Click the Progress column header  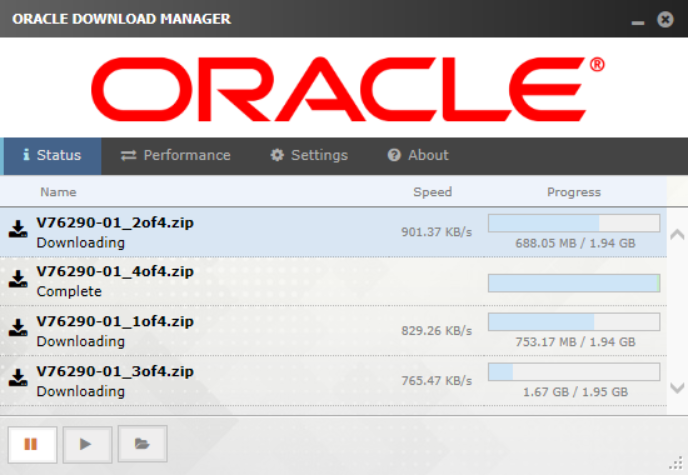point(574,192)
